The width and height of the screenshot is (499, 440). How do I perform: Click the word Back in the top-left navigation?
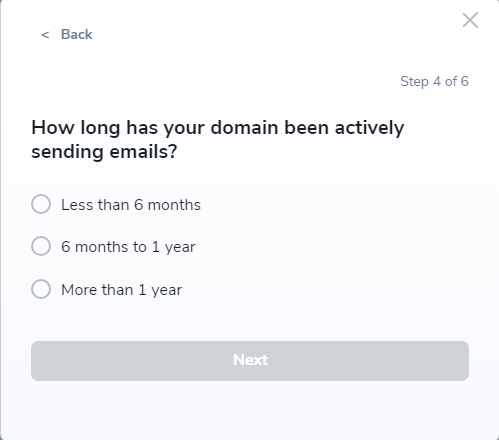tap(77, 34)
